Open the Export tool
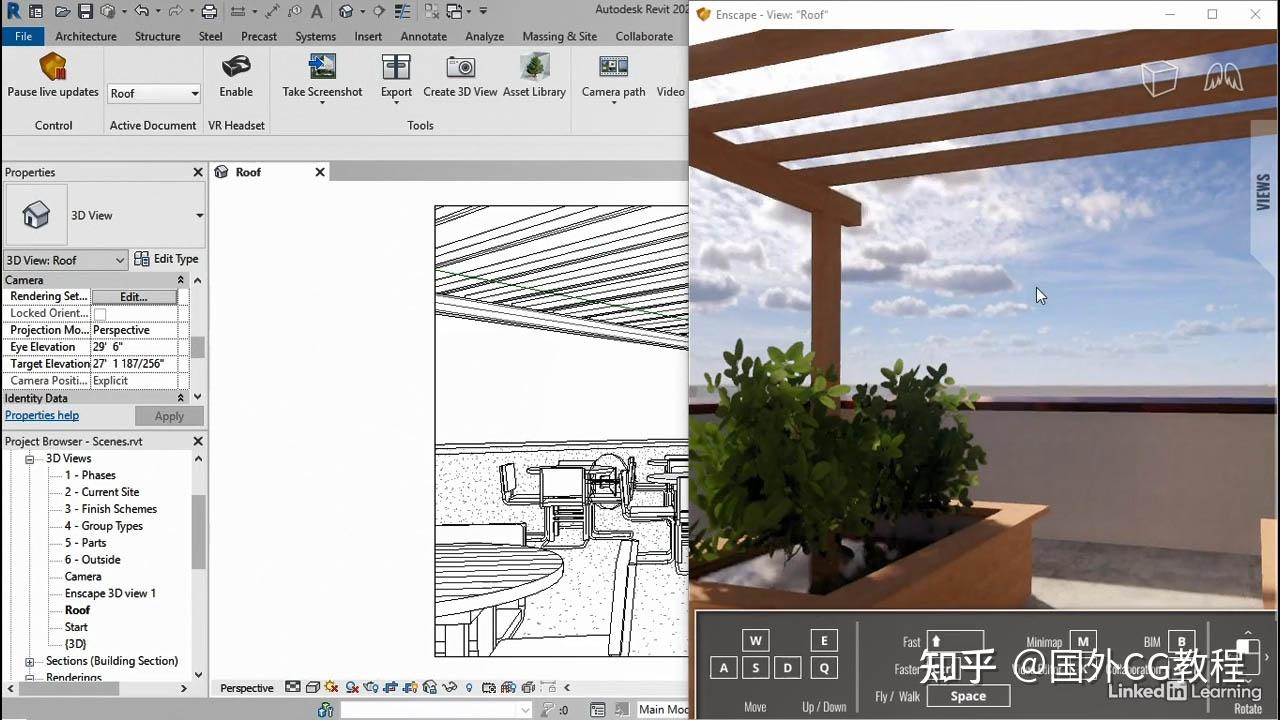Screen dimensions: 1280x720 click(396, 76)
